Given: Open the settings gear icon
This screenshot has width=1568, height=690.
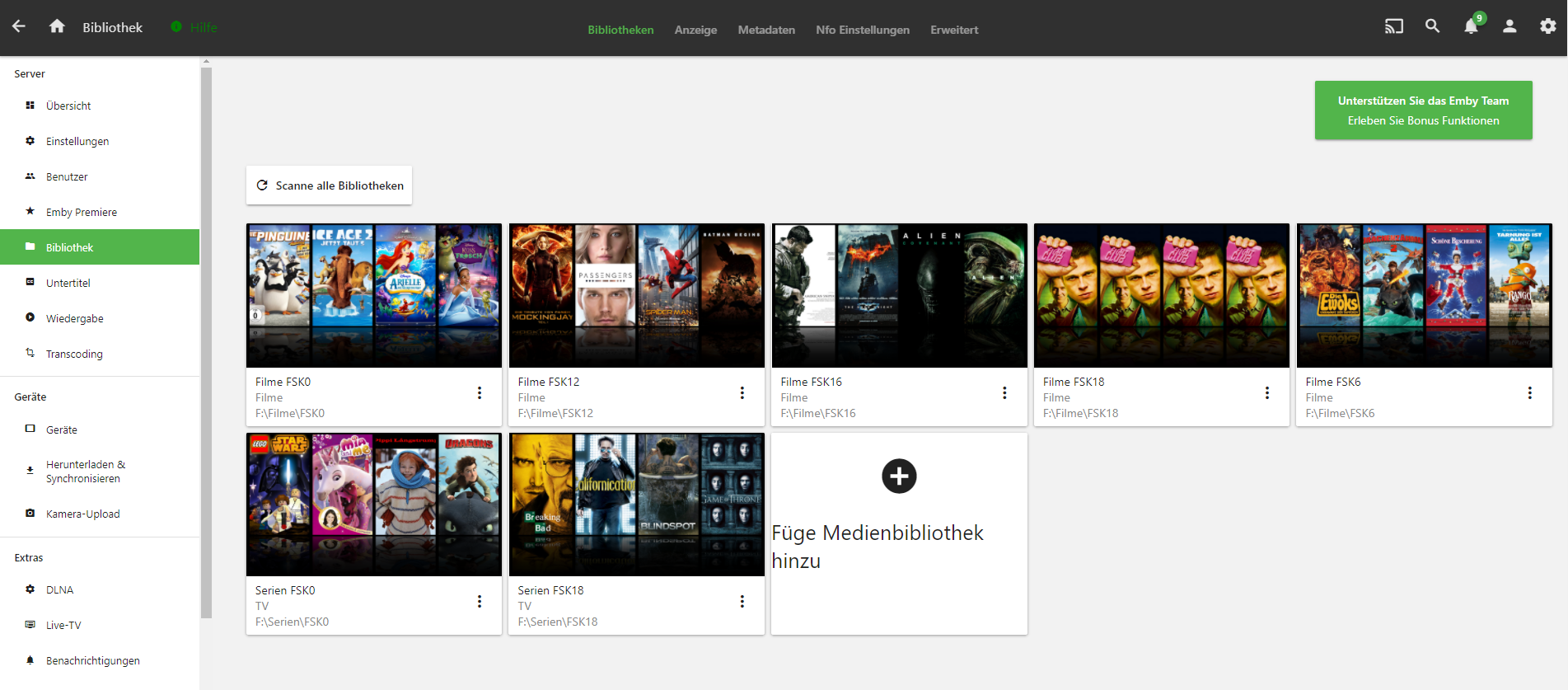Looking at the screenshot, I should (1548, 26).
